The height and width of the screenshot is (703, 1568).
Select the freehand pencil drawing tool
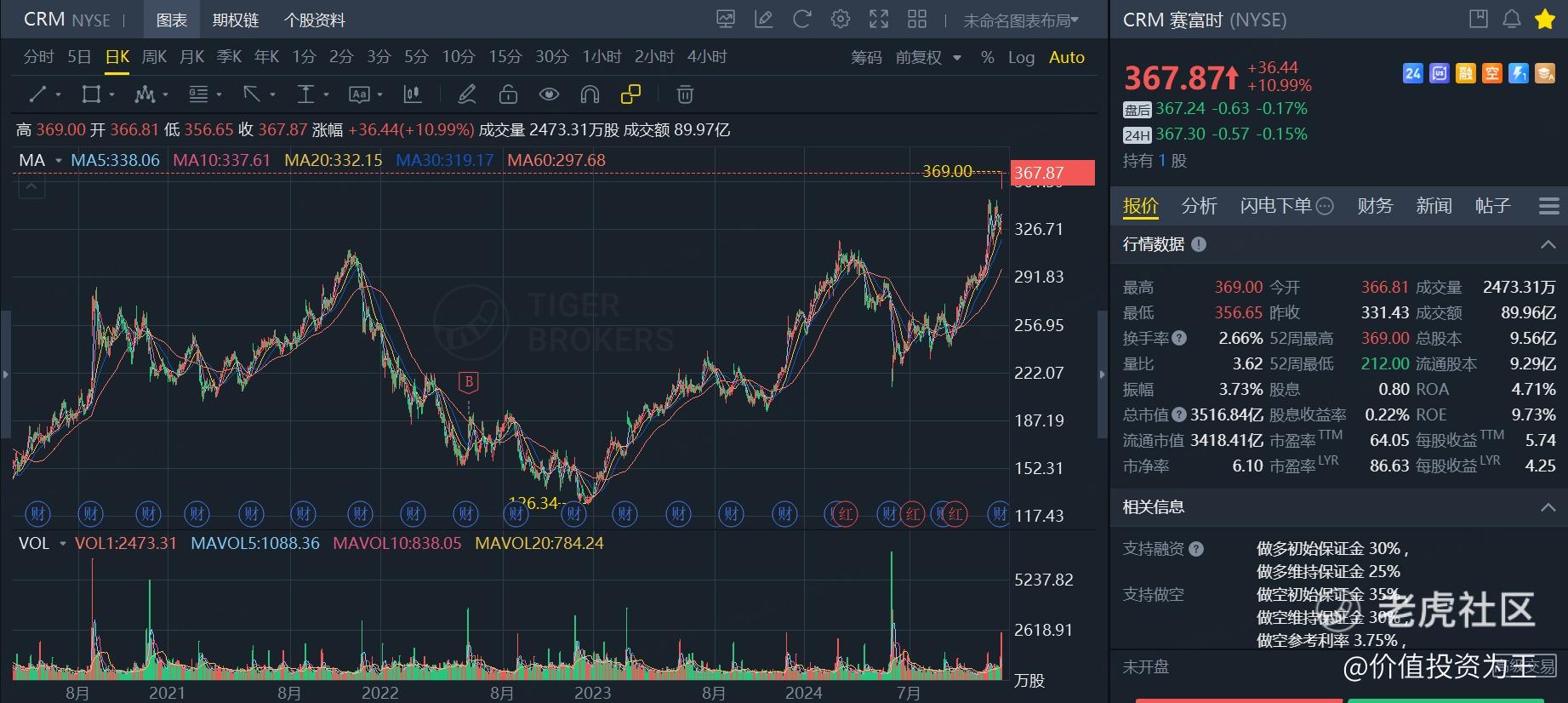click(466, 94)
